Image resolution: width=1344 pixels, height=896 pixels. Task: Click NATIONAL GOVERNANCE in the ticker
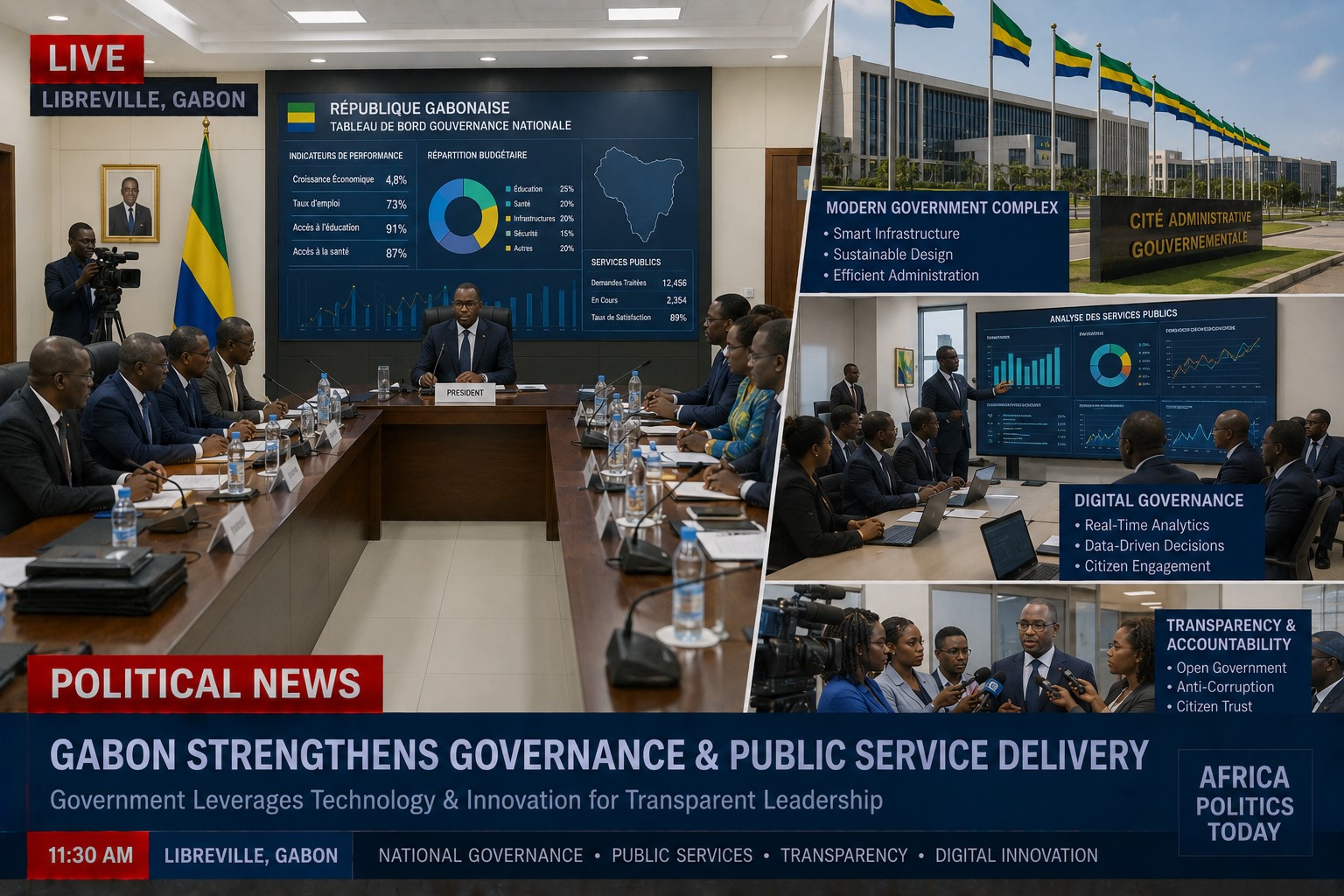[x=480, y=856]
